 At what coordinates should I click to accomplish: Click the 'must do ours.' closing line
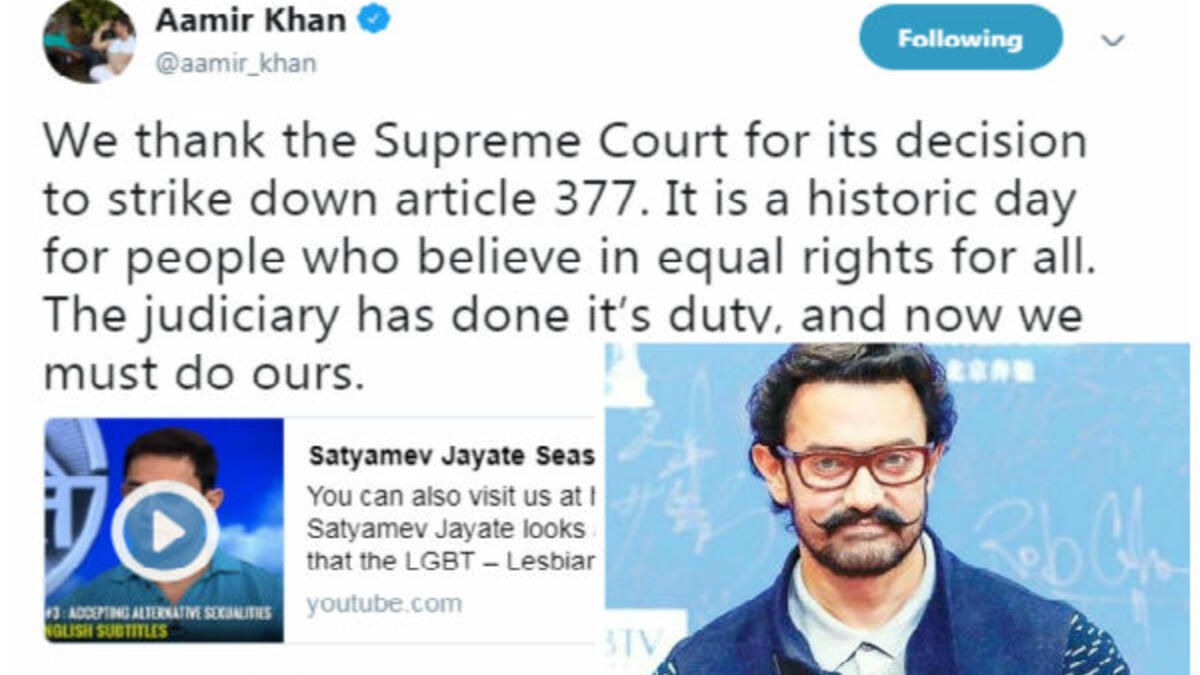coord(200,373)
